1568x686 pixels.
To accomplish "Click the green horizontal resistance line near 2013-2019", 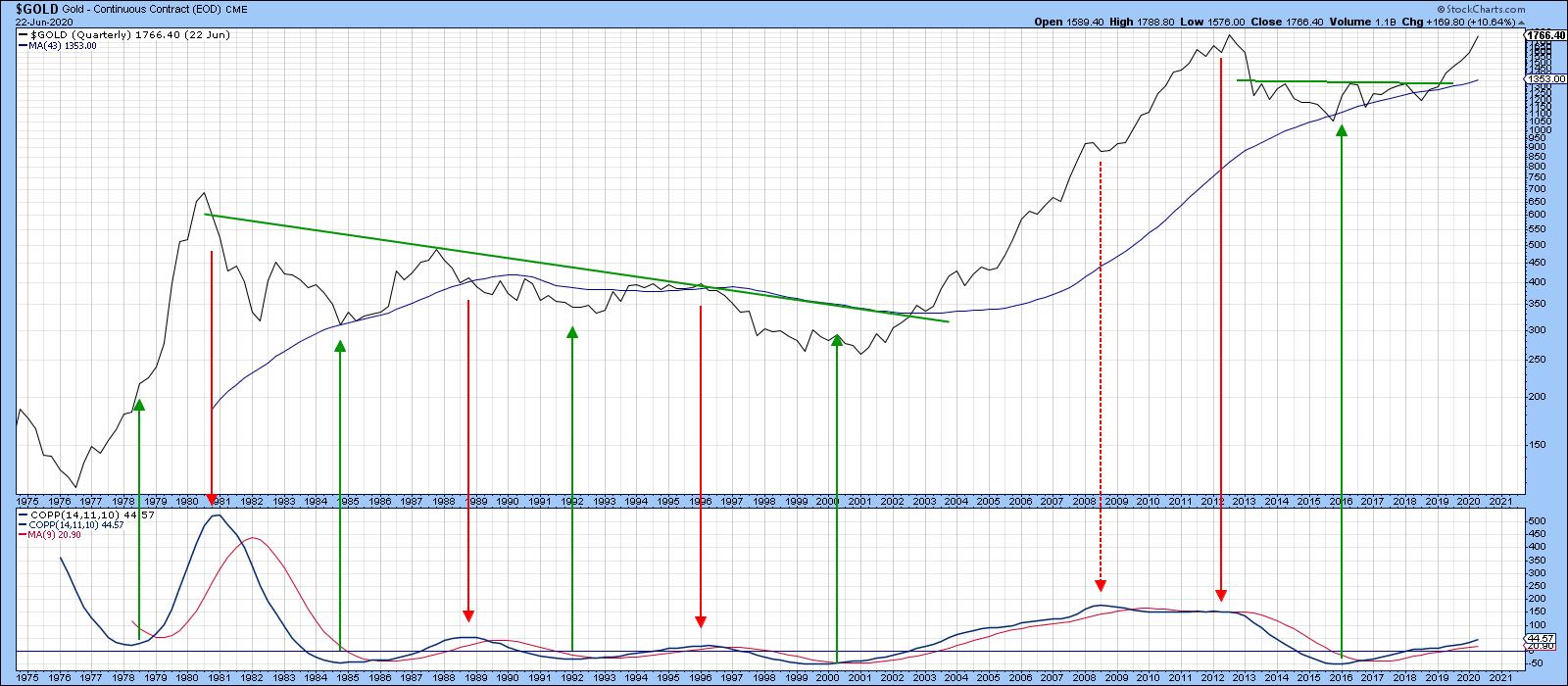I will (1345, 82).
